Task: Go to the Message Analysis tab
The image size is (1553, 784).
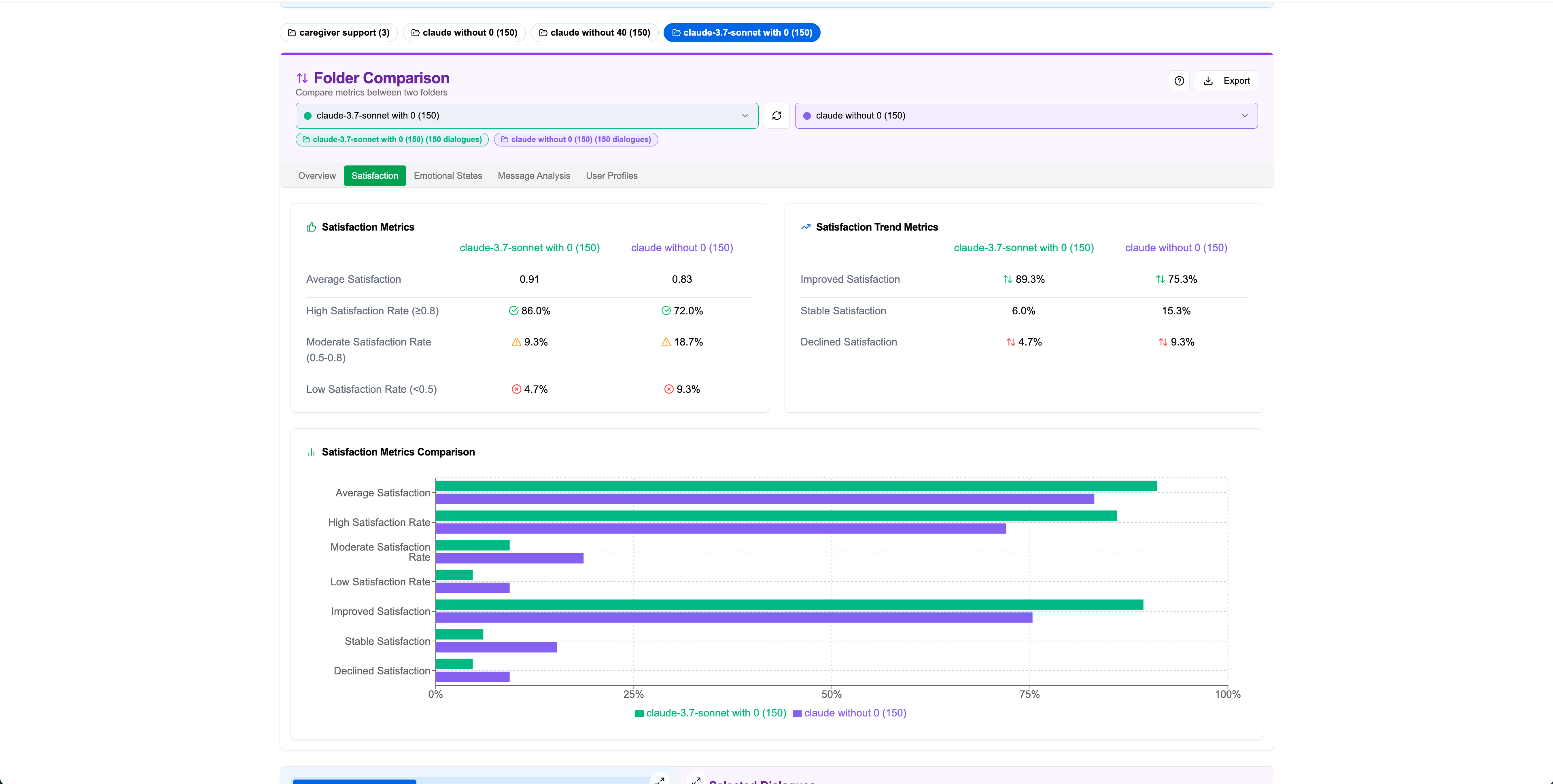Action: point(534,176)
